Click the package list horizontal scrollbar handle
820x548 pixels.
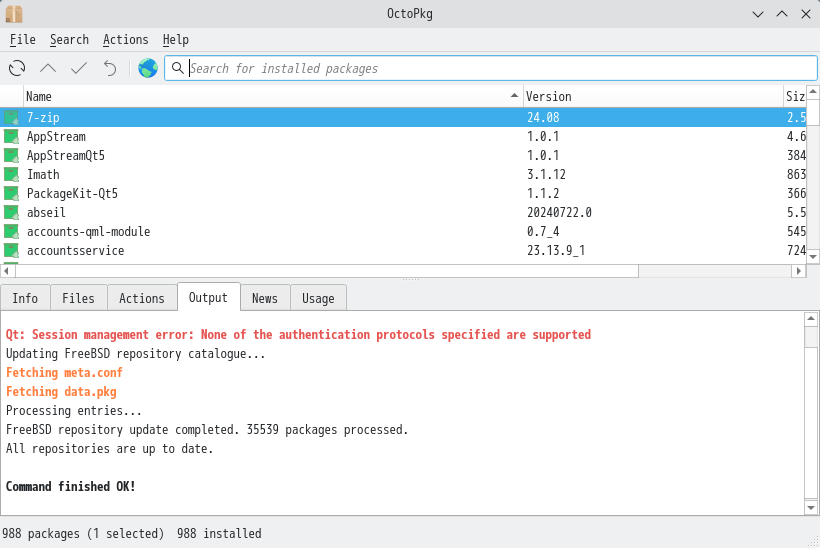tap(327, 271)
